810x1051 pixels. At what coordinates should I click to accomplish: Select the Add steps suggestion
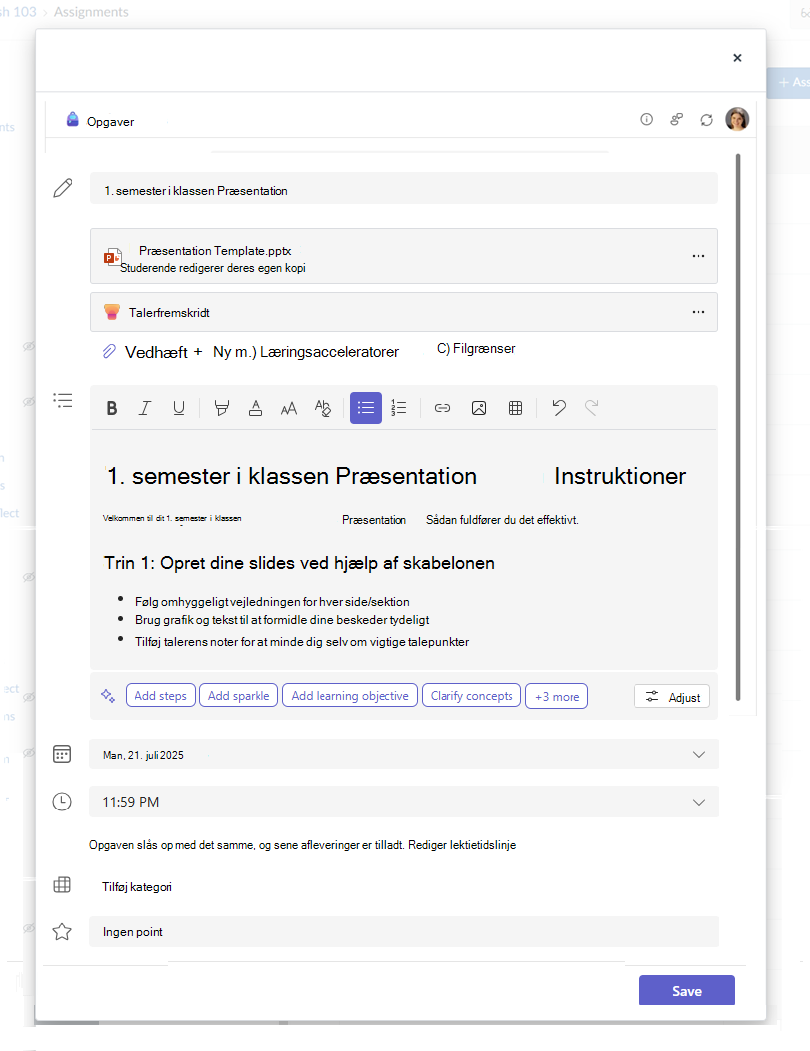pos(160,696)
